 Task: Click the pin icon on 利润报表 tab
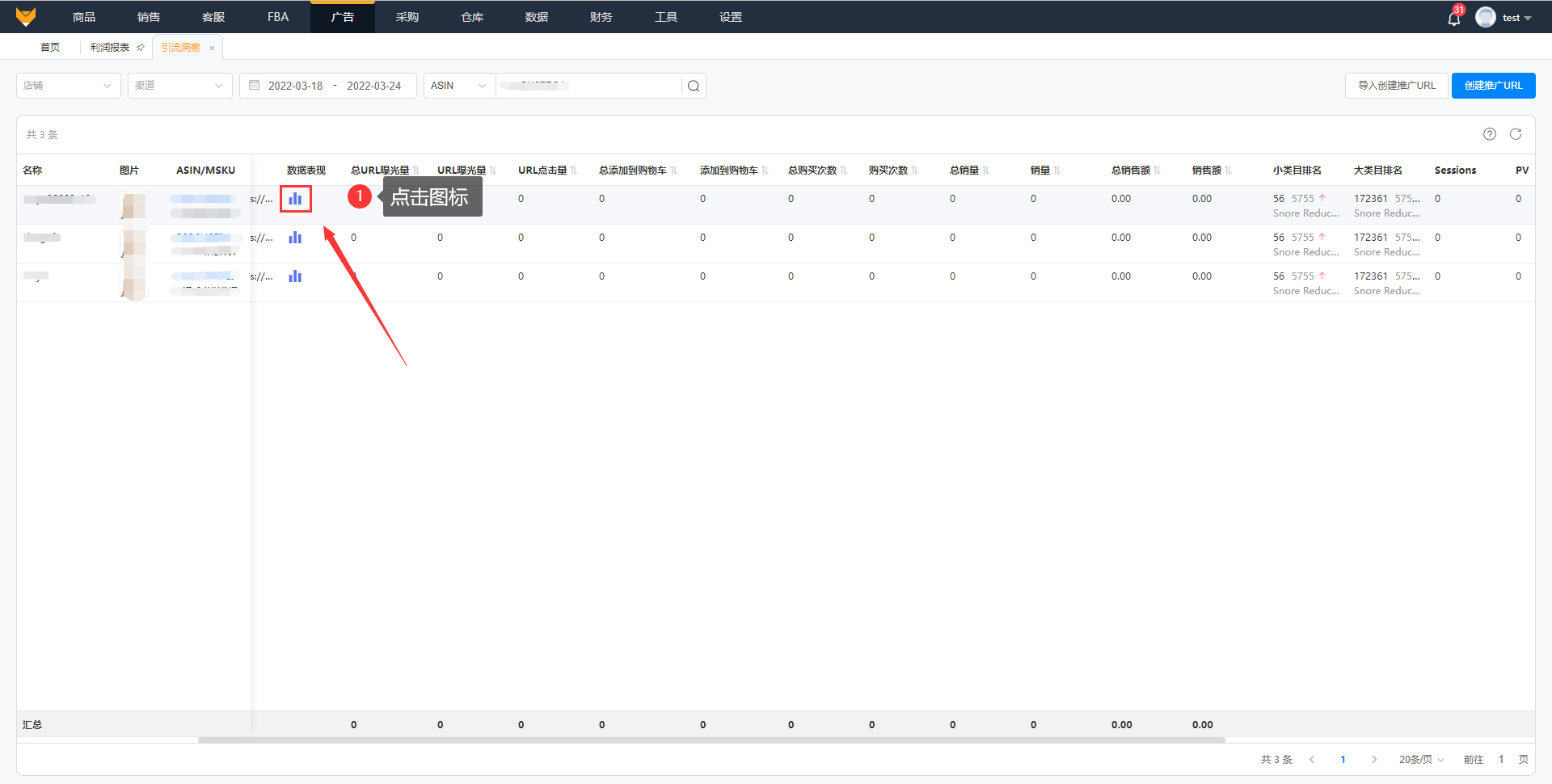pos(141,48)
